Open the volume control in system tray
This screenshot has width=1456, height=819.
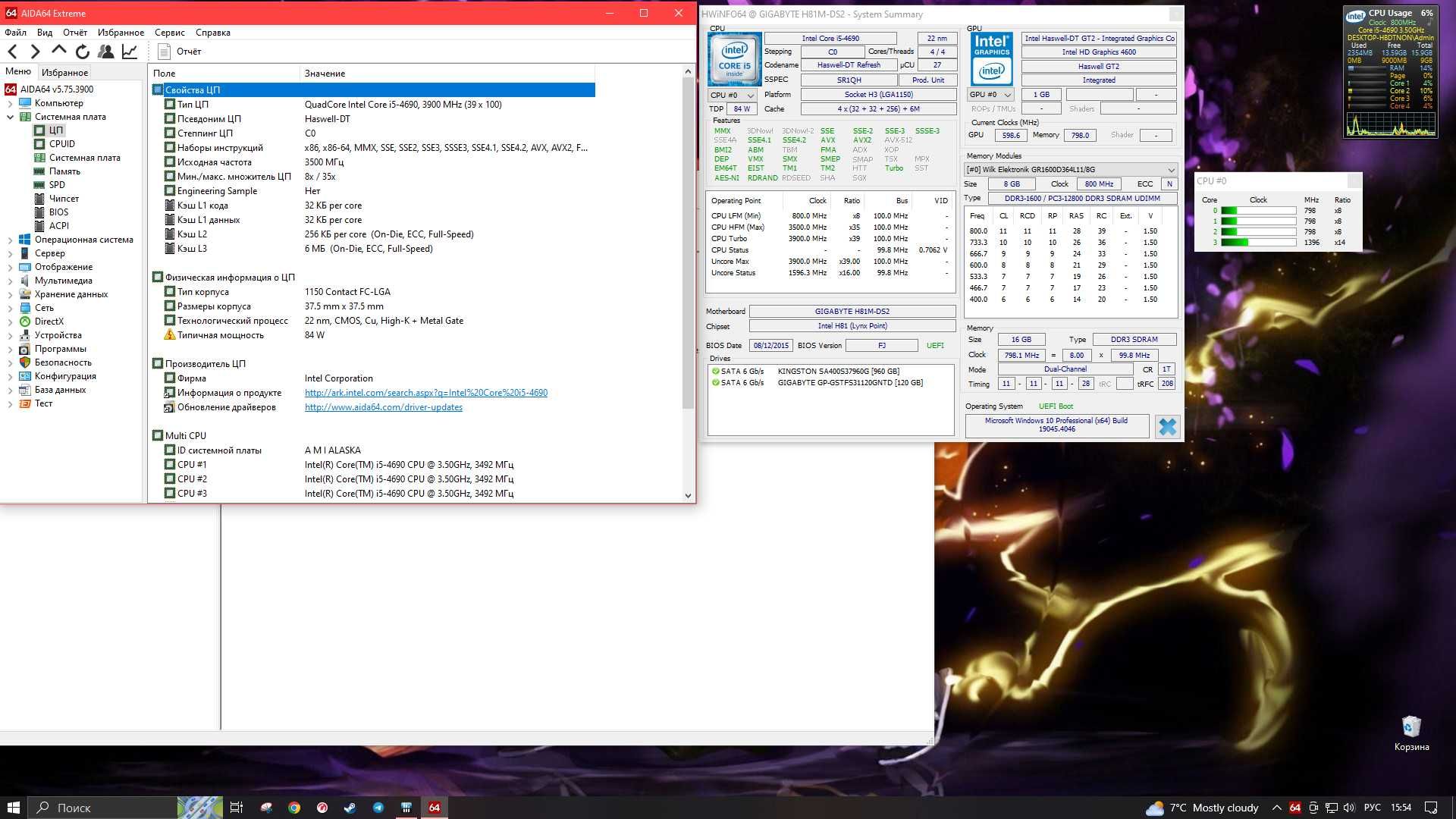pos(1349,808)
